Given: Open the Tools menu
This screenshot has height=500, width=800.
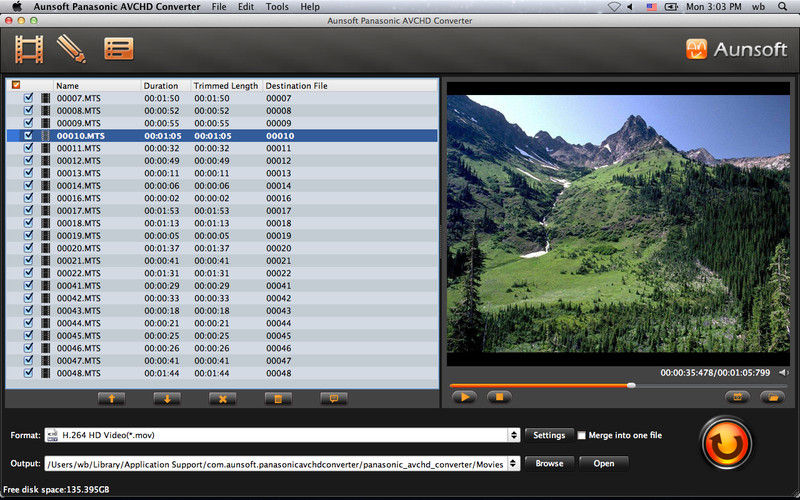Looking at the screenshot, I should point(277,7).
